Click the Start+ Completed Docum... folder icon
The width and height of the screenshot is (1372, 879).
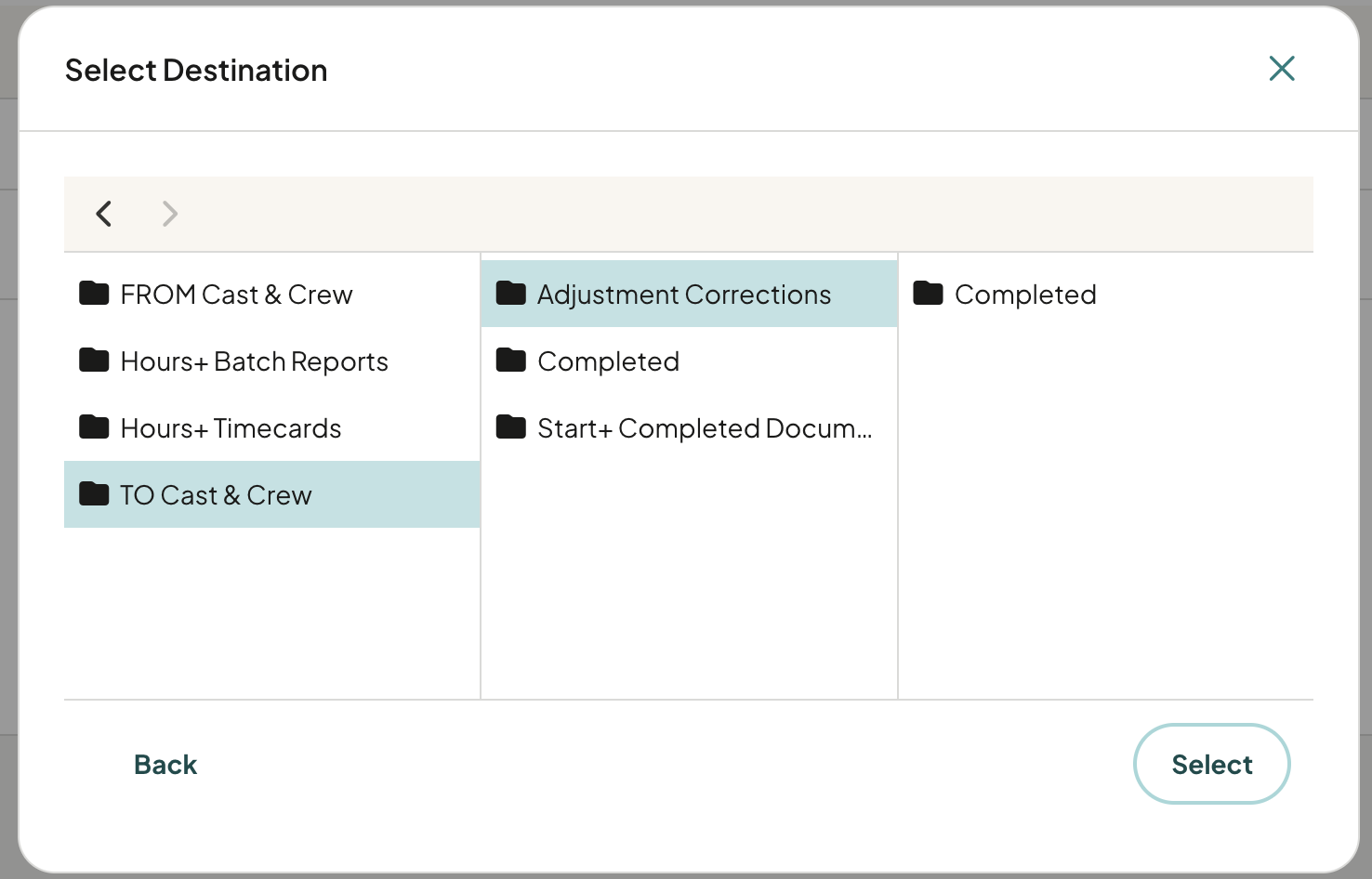511,427
